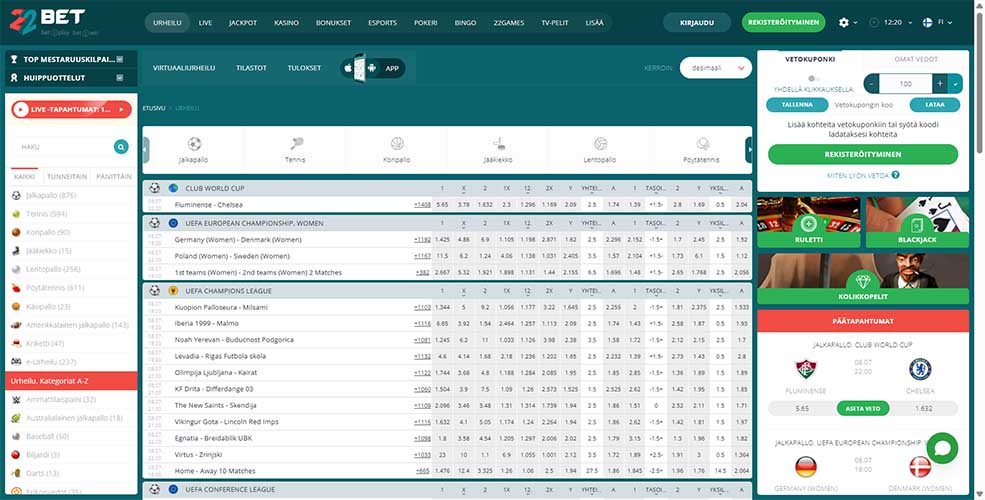Screen dimensions: 985x500
Task: Open the Lisää menu in top navigation
Action: 594,23
